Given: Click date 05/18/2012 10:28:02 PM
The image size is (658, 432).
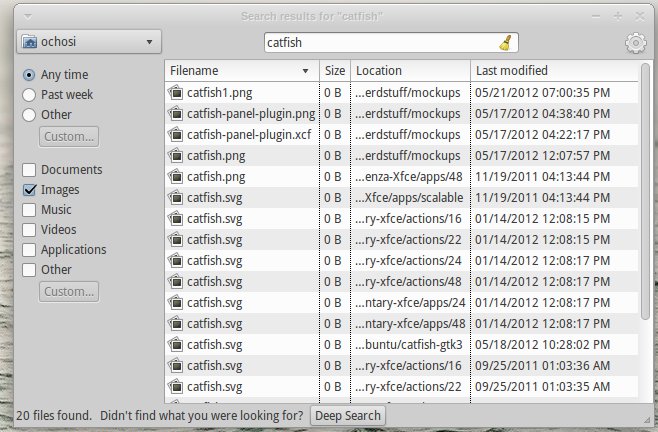Looking at the screenshot, I should click(x=542, y=345).
